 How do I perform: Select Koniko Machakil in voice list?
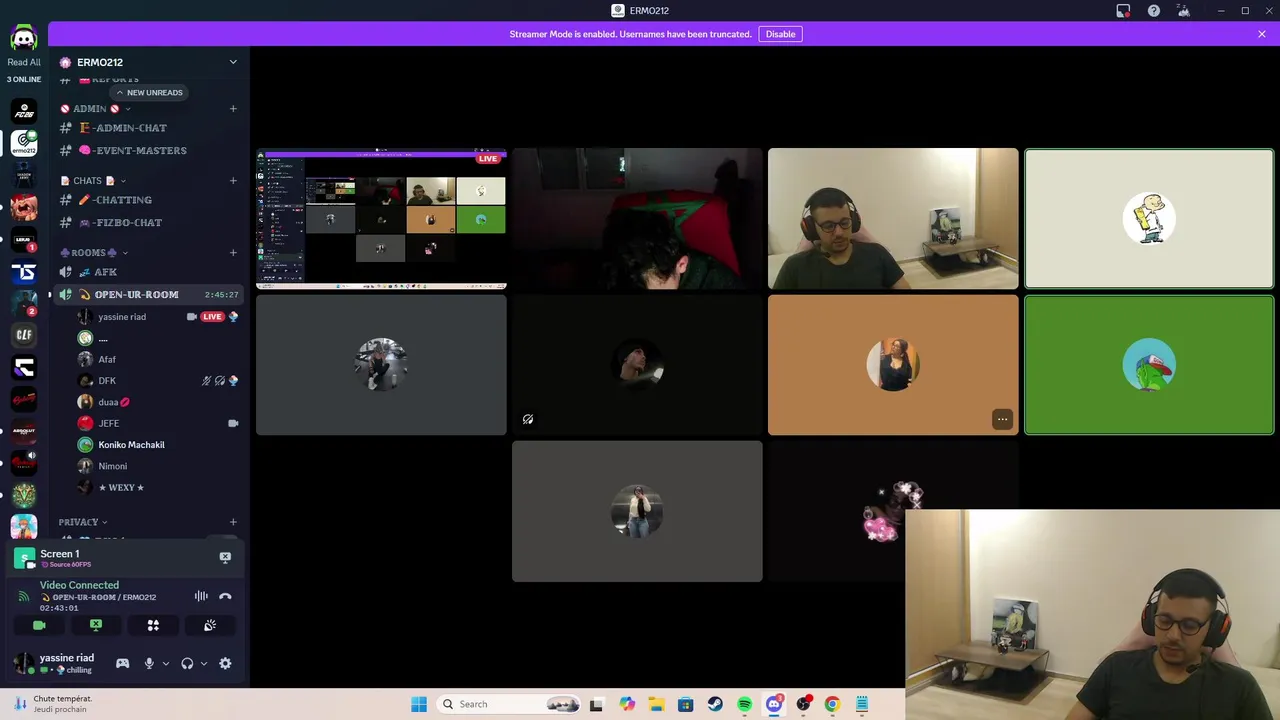[158, 445]
